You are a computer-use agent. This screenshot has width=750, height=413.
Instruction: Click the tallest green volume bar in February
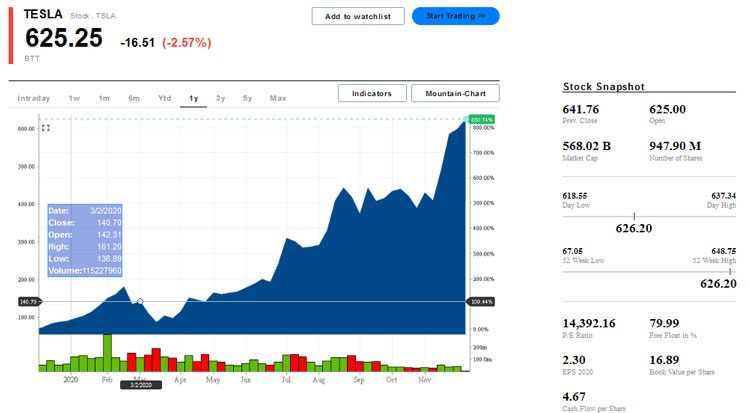click(107, 352)
